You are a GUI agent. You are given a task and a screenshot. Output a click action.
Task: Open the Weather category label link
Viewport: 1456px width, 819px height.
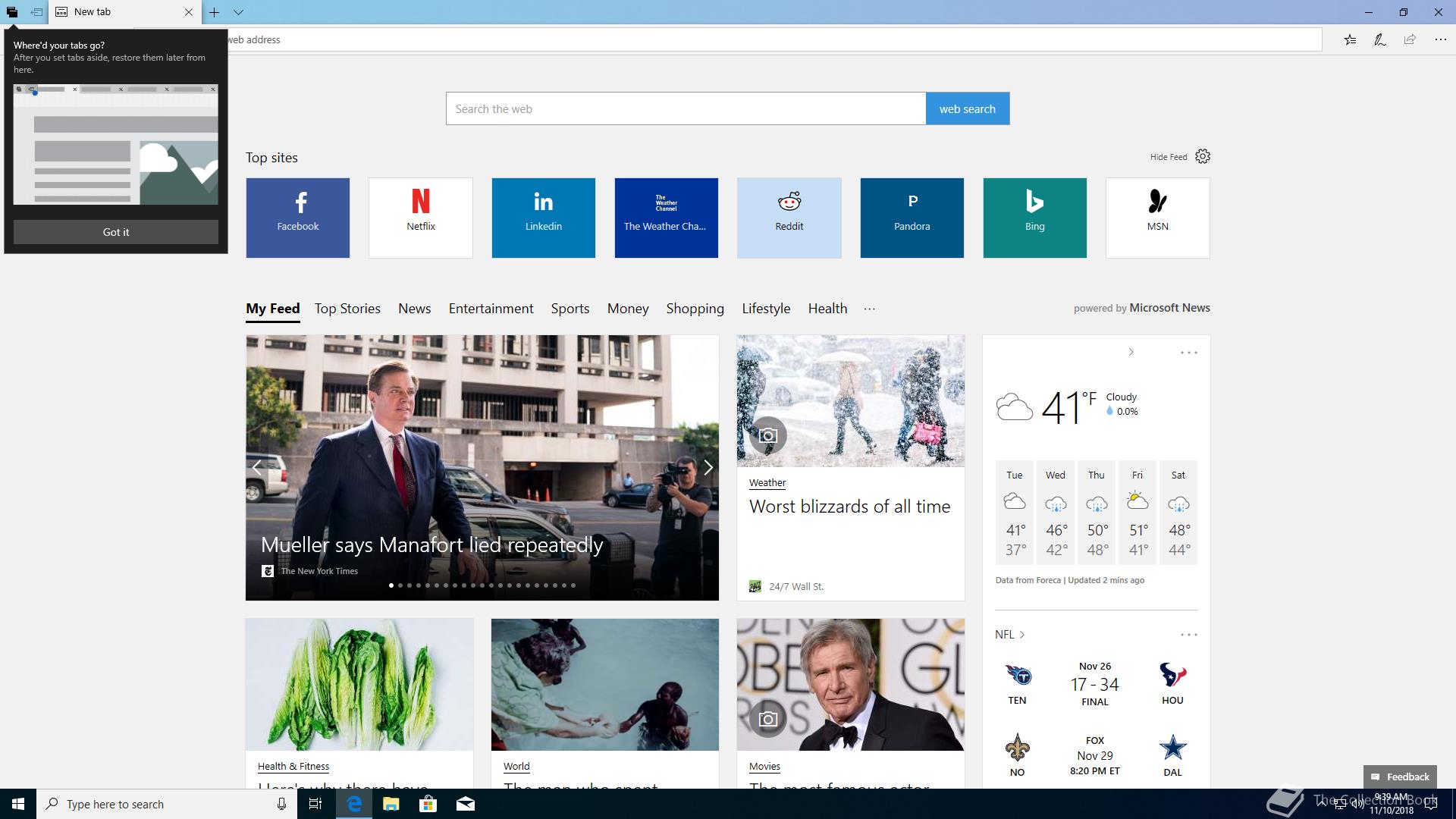[x=767, y=482]
